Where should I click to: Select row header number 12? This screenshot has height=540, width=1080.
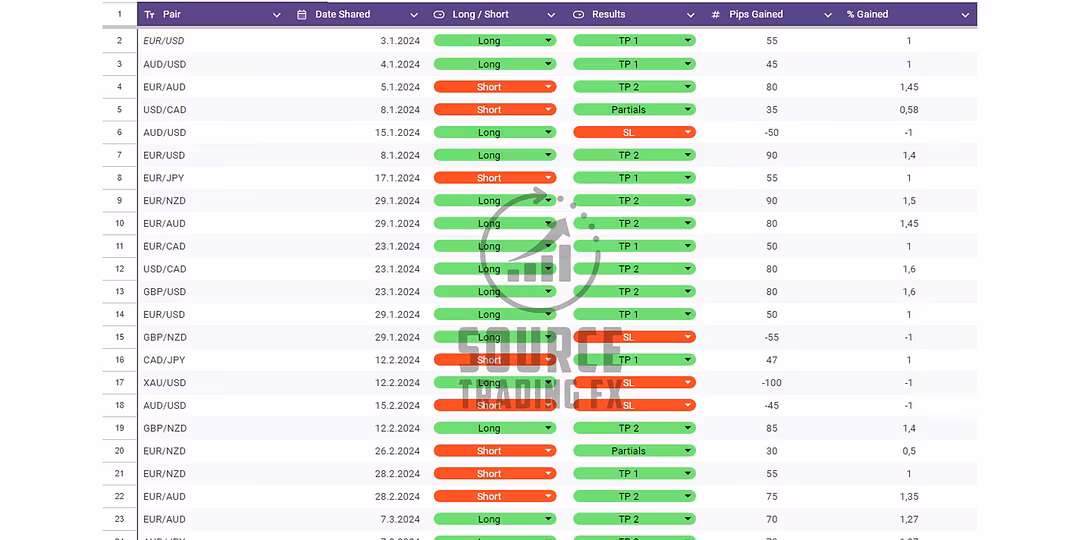(119, 269)
